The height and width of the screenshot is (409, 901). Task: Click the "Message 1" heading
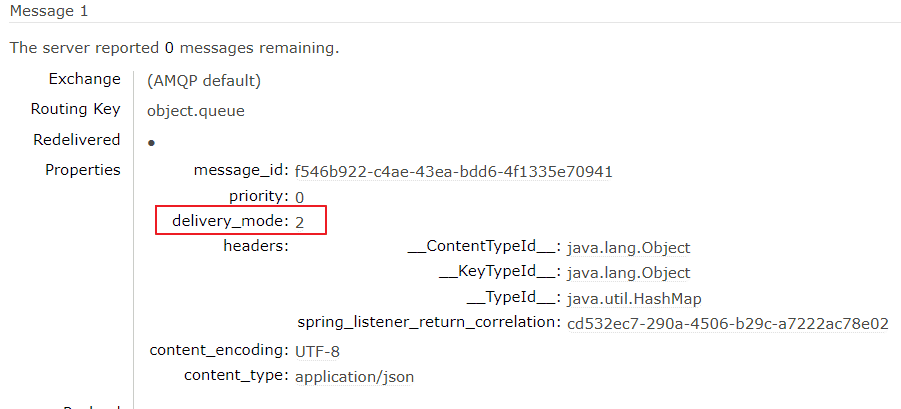click(x=49, y=10)
